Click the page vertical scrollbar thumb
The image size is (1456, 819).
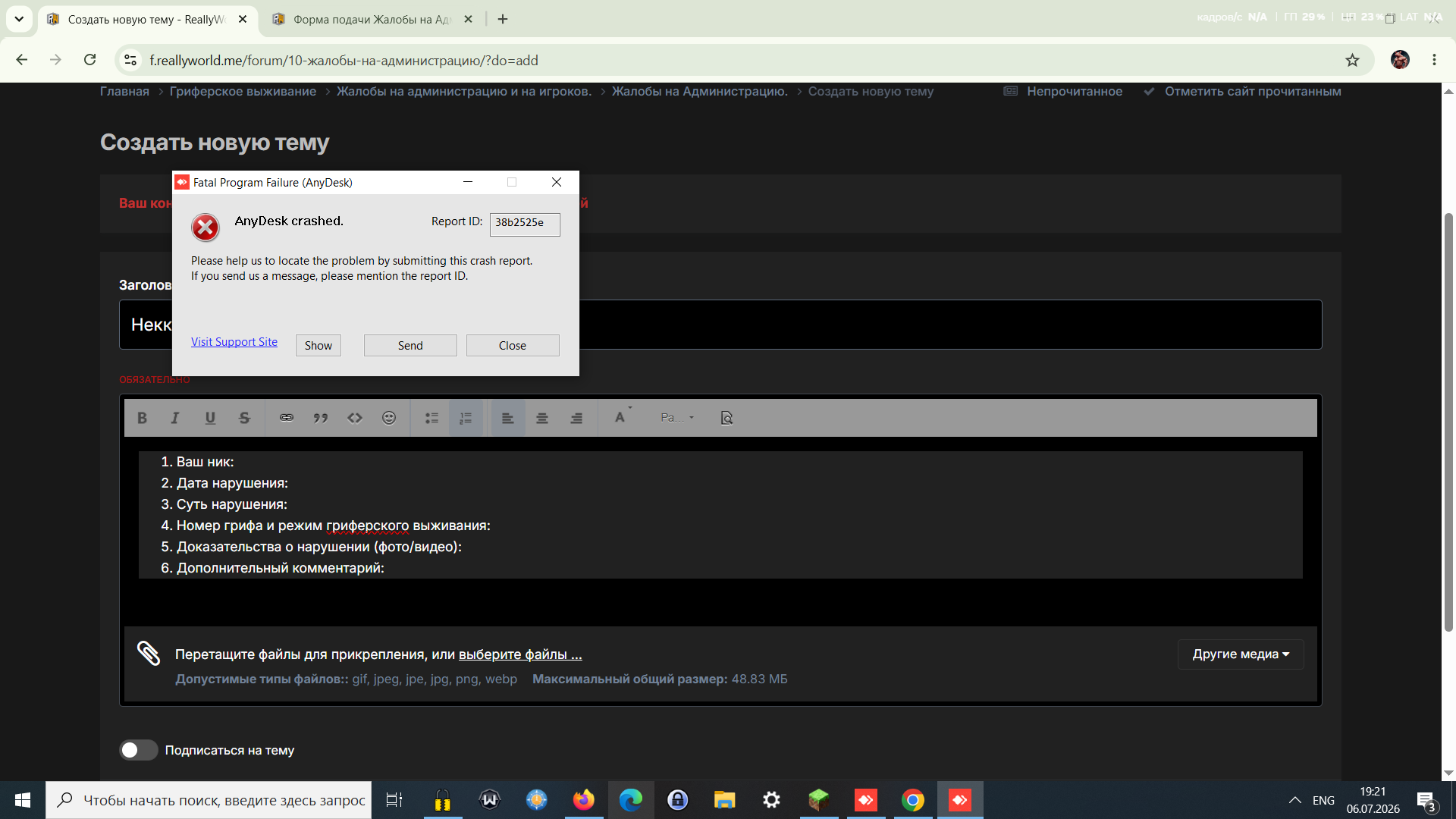click(1448, 422)
